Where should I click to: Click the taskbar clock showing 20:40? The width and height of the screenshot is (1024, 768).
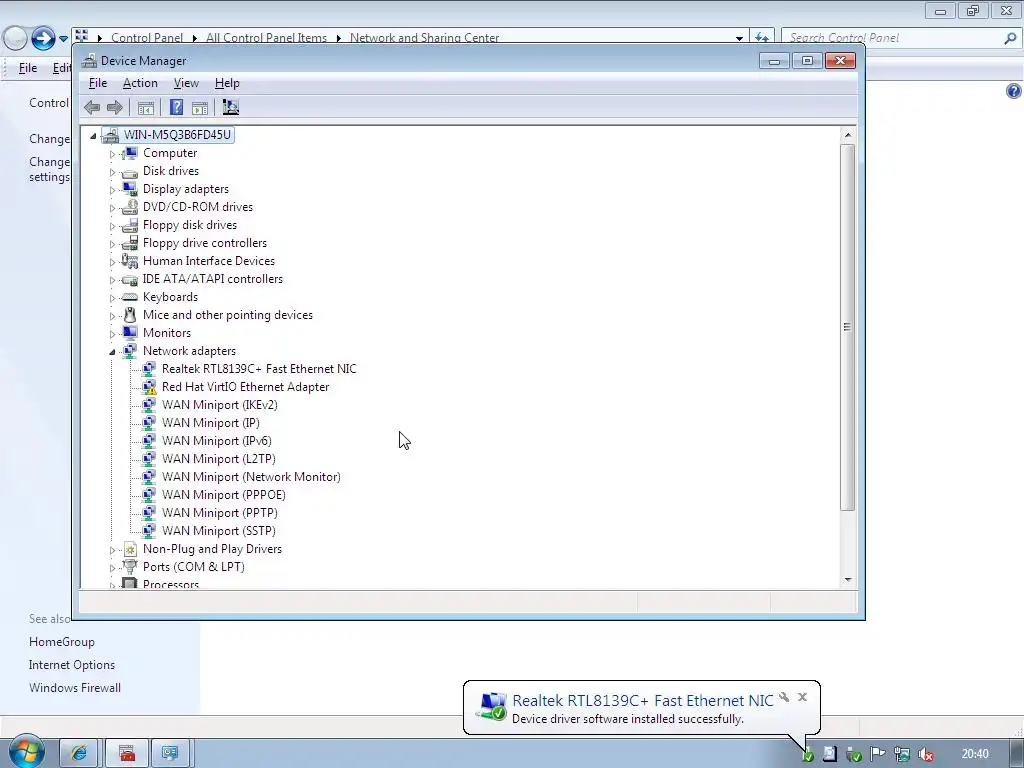(x=974, y=754)
